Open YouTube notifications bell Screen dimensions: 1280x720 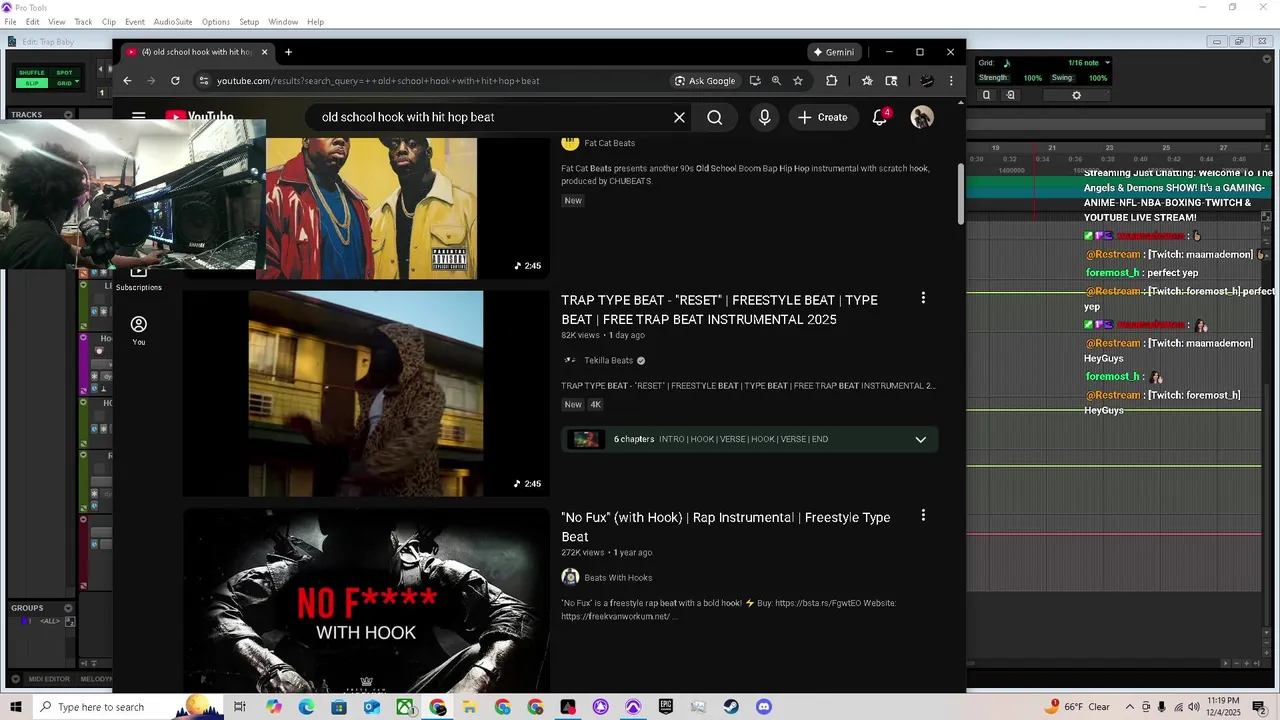(880, 117)
